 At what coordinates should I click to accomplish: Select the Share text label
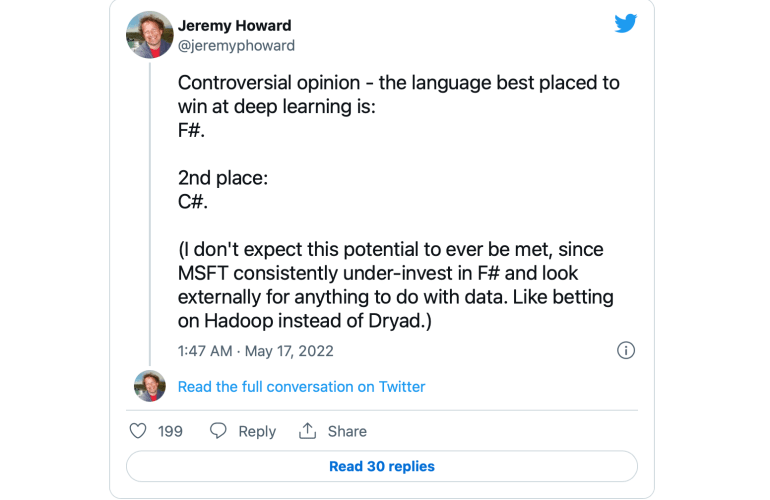[347, 431]
